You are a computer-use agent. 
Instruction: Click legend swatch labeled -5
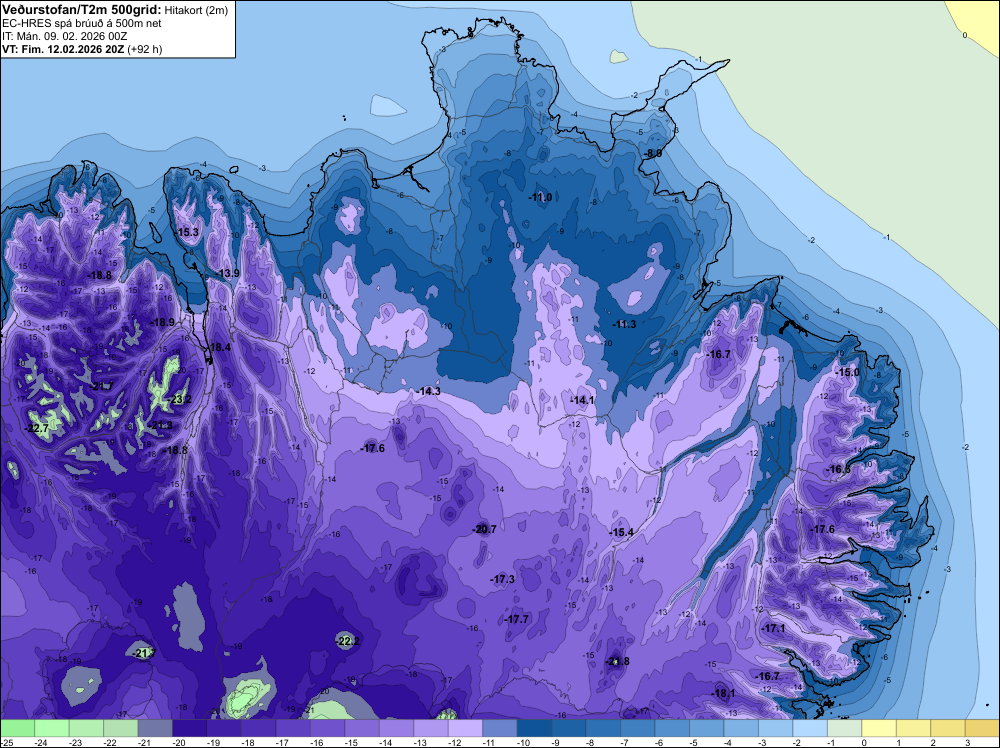point(706,728)
